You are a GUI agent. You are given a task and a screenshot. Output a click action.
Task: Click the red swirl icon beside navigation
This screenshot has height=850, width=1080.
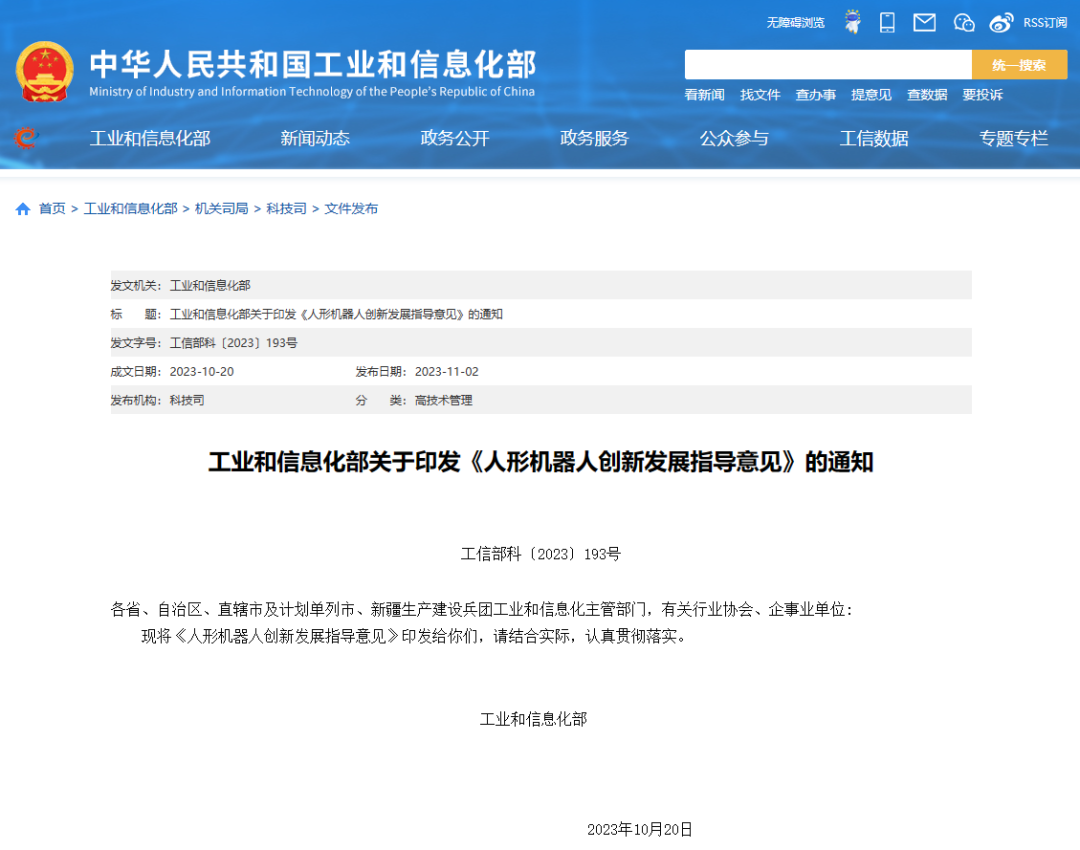(26, 138)
